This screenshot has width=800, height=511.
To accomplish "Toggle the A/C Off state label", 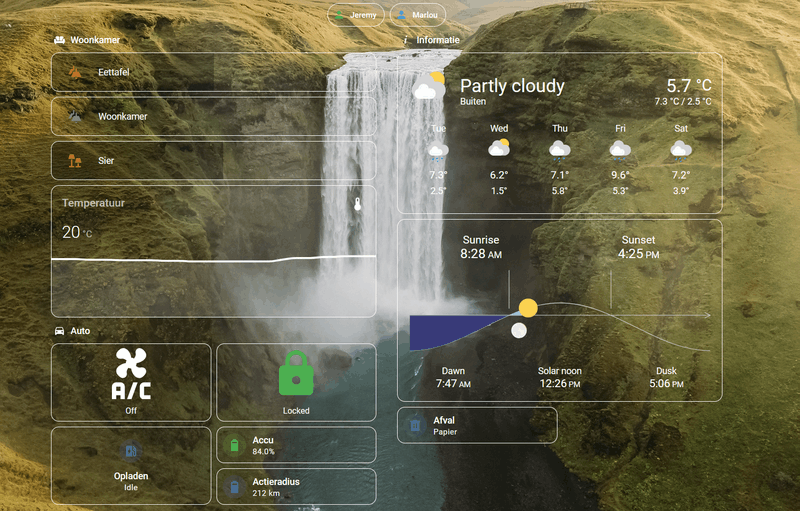I will pyautogui.click(x=131, y=411).
